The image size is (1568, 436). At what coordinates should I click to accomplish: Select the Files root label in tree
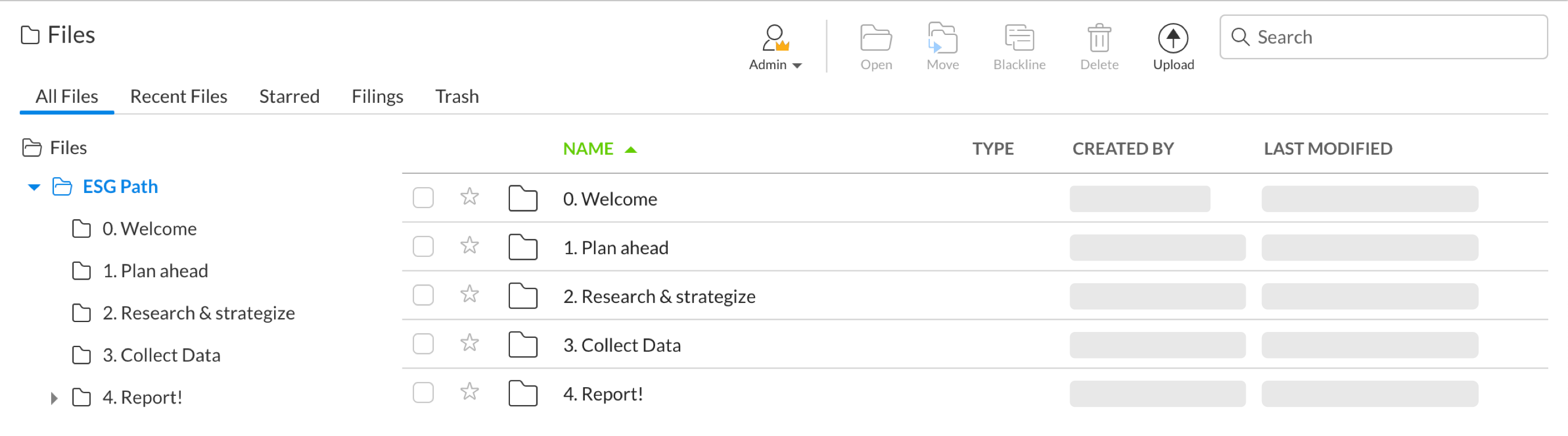68,148
